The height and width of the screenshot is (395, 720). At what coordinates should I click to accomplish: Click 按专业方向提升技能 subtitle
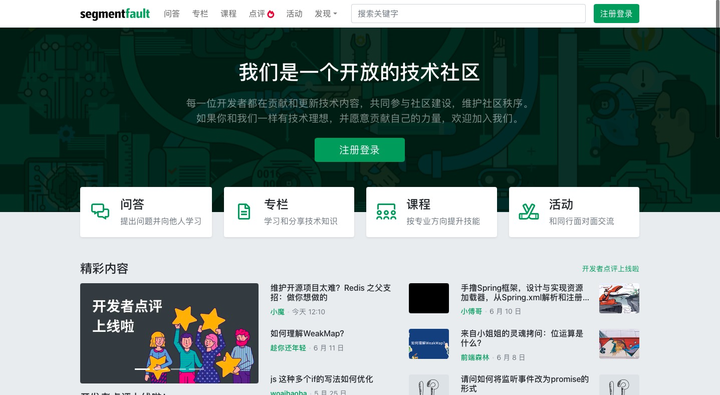(443, 221)
